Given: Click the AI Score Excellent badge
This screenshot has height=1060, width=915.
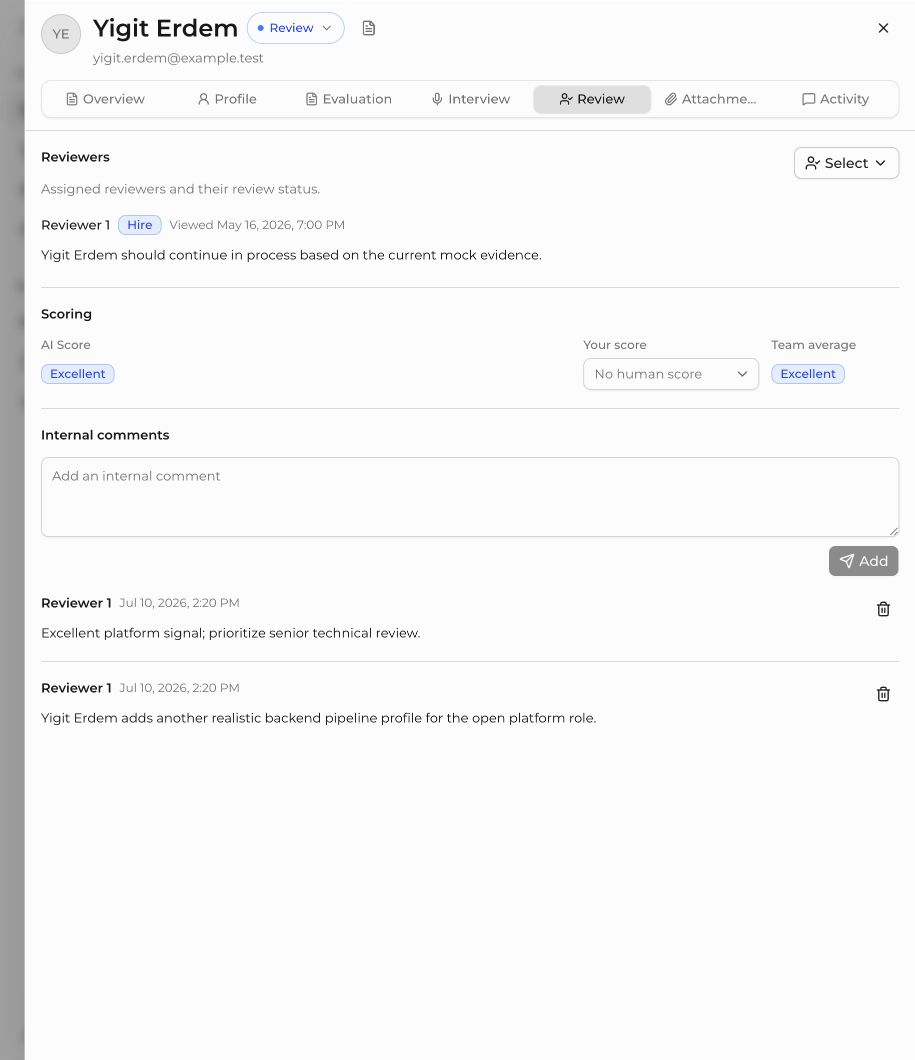Looking at the screenshot, I should [x=78, y=374].
